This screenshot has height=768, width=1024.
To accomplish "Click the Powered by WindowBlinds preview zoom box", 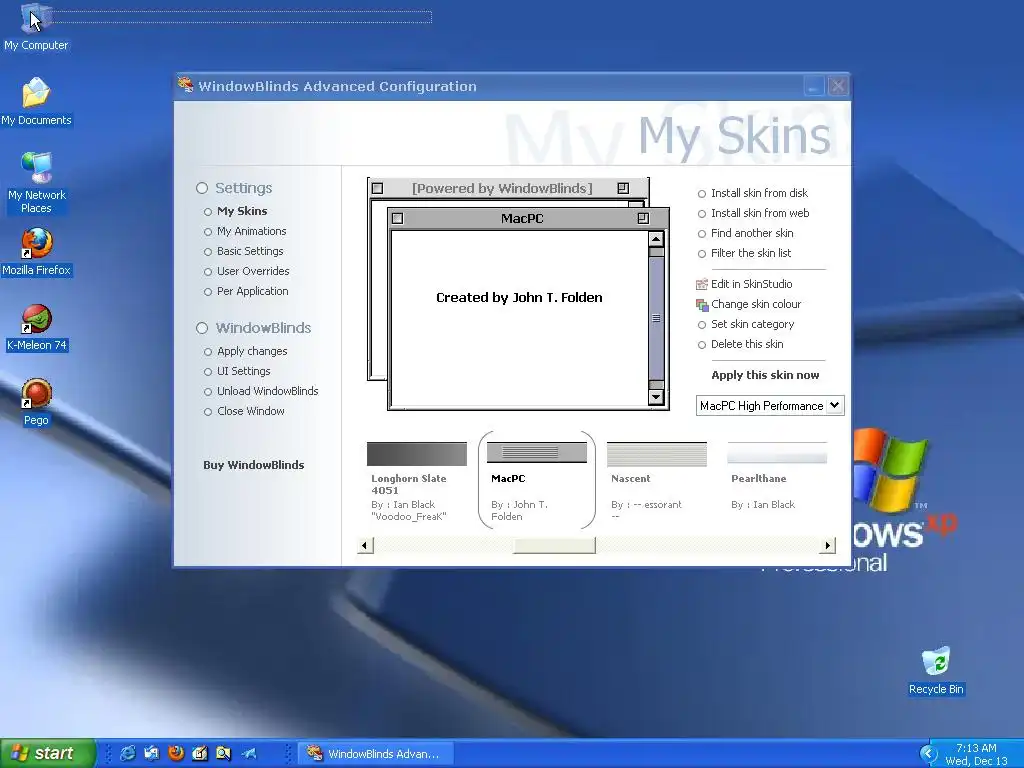I will 622,188.
